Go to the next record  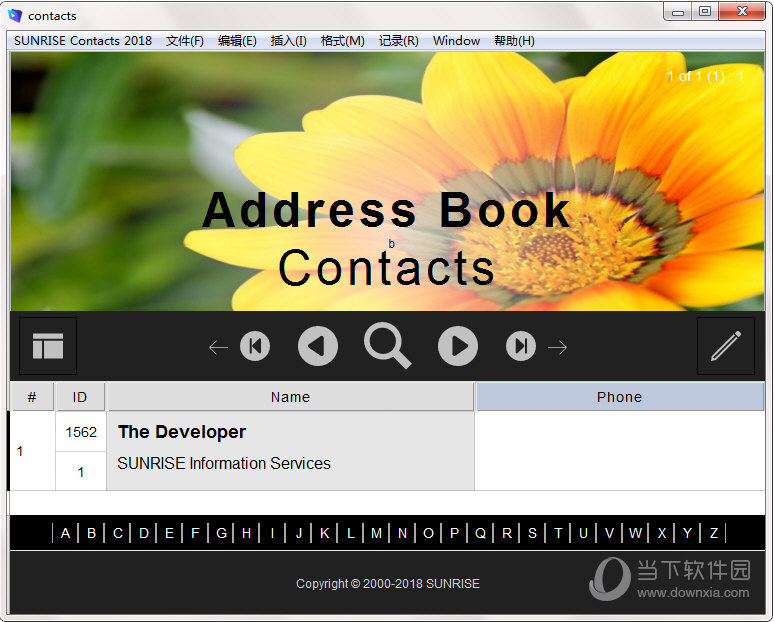(x=458, y=346)
